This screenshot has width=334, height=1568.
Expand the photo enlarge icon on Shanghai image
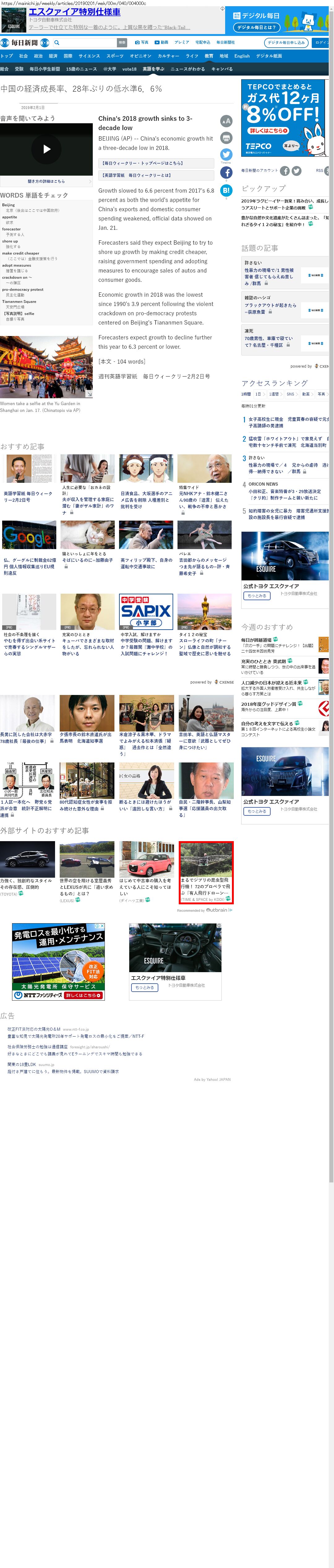point(89,395)
